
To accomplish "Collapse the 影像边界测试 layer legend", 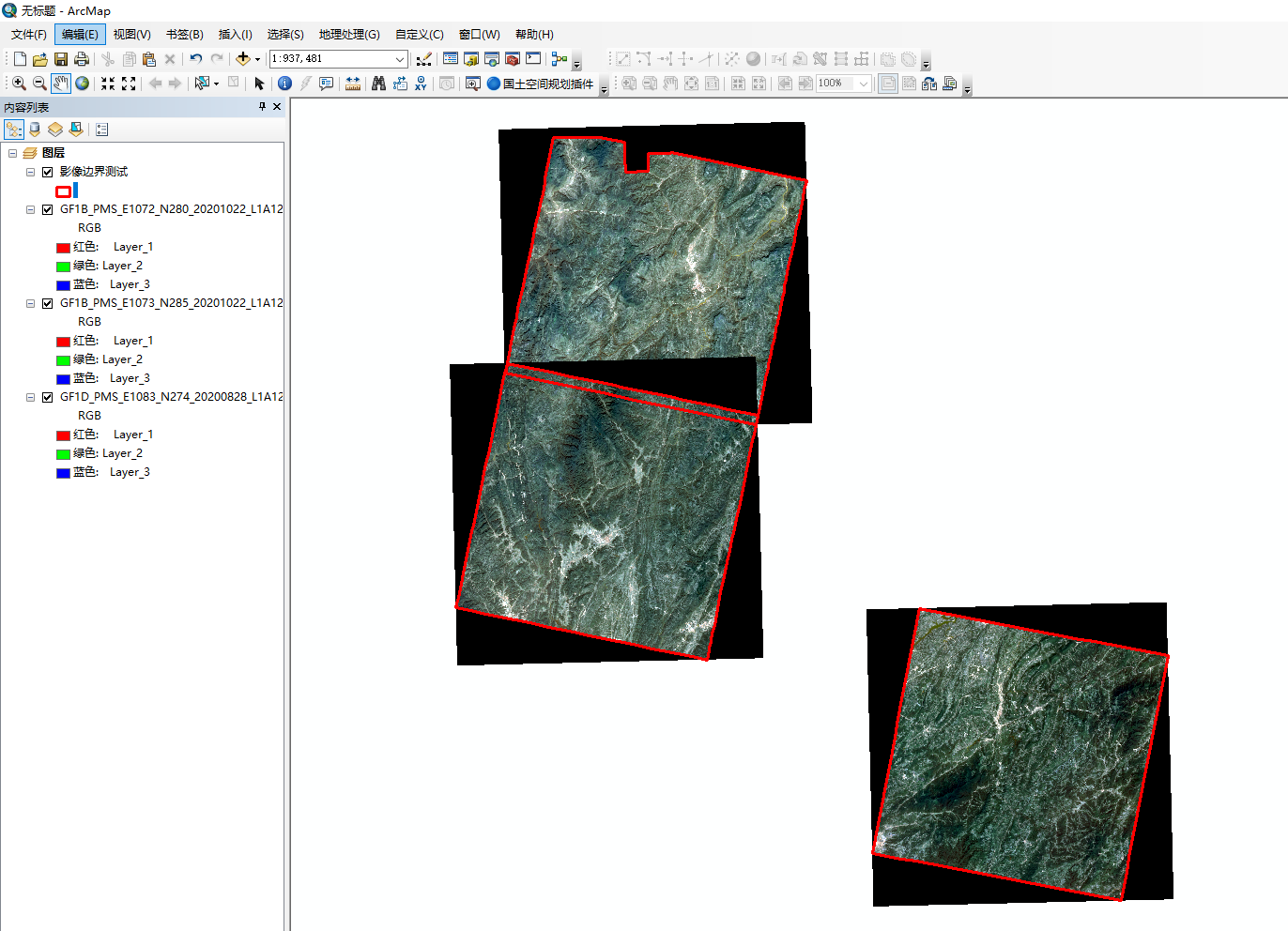I will (x=30, y=172).
